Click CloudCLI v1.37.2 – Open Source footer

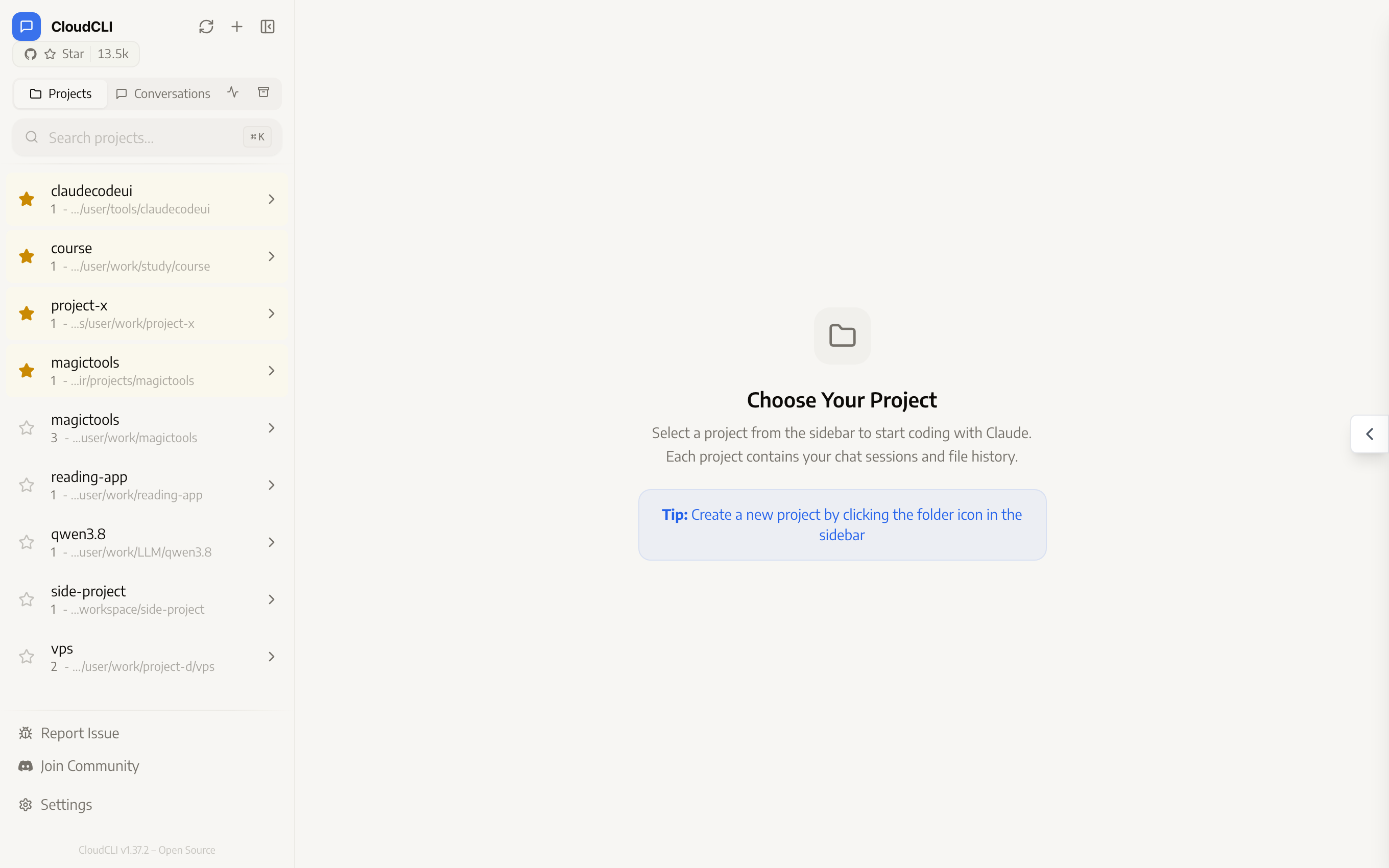(x=147, y=850)
